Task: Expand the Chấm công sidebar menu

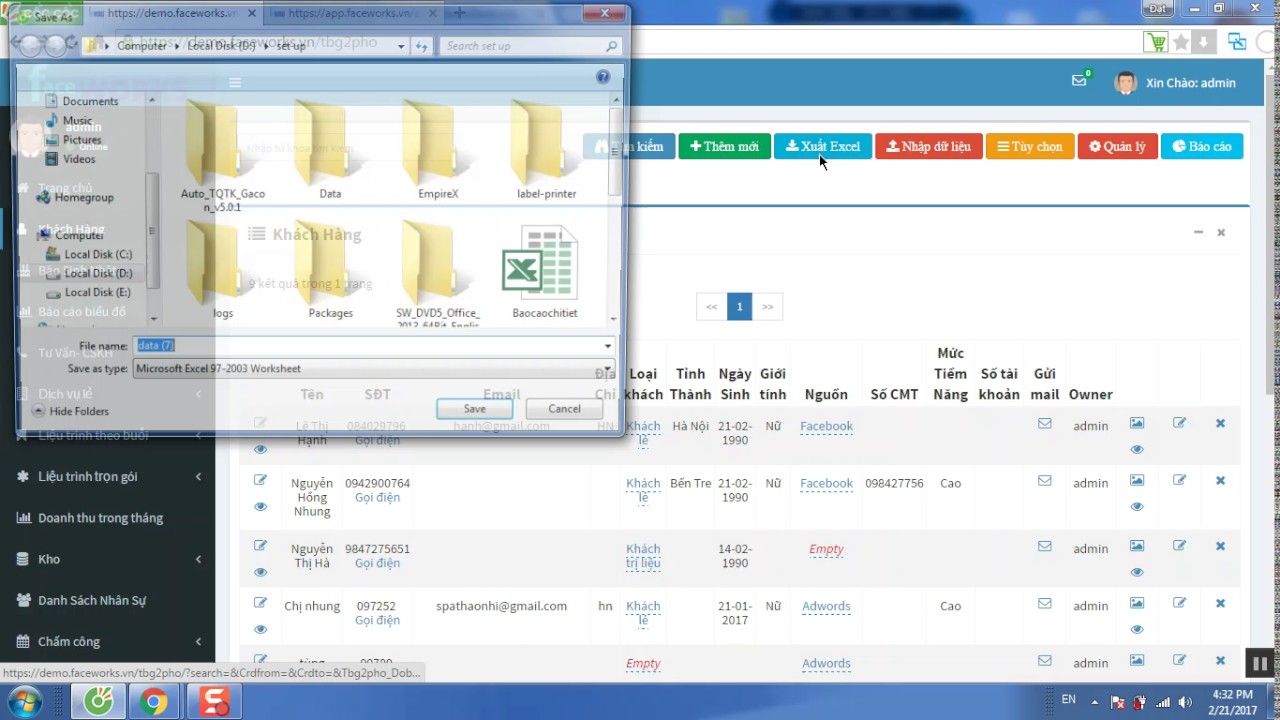Action: (x=107, y=642)
